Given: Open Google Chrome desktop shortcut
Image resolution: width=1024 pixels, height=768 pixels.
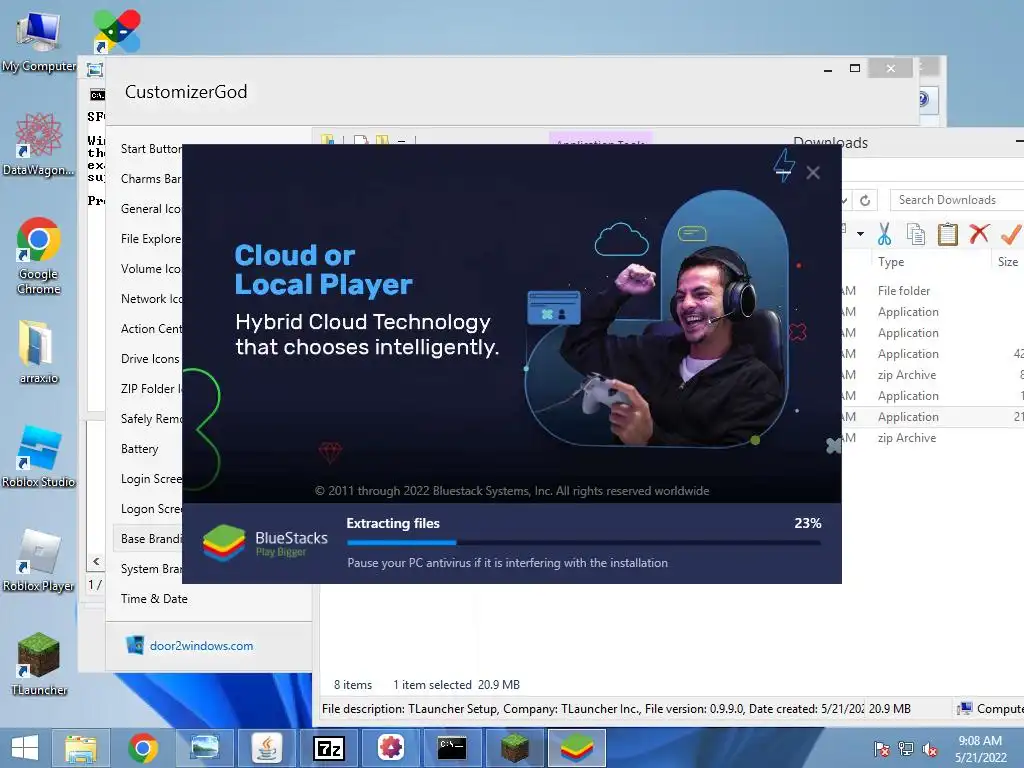Looking at the screenshot, I should click(x=39, y=256).
